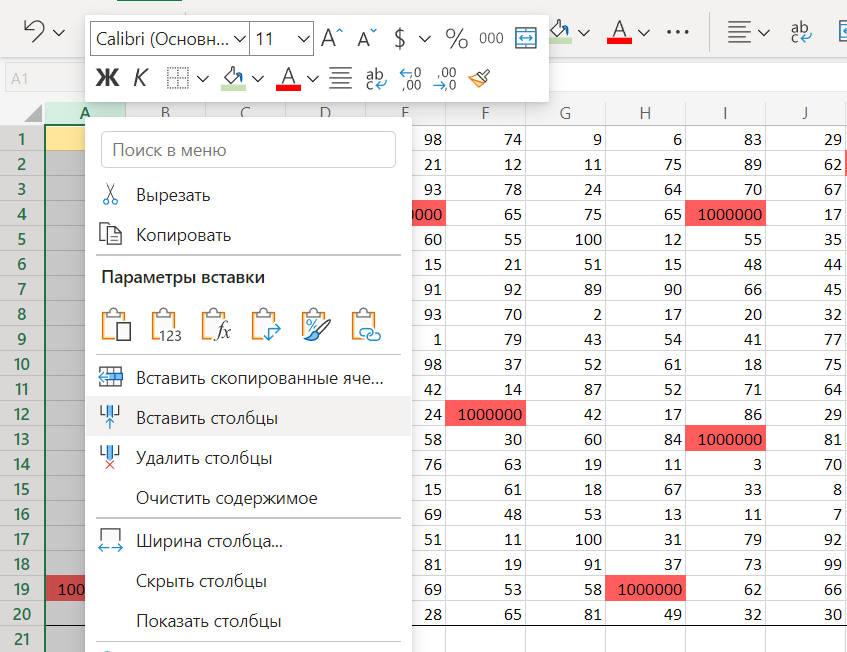The image size is (847, 652).
Task: Apply red font color in the mini toolbar
Action: [x=288, y=77]
